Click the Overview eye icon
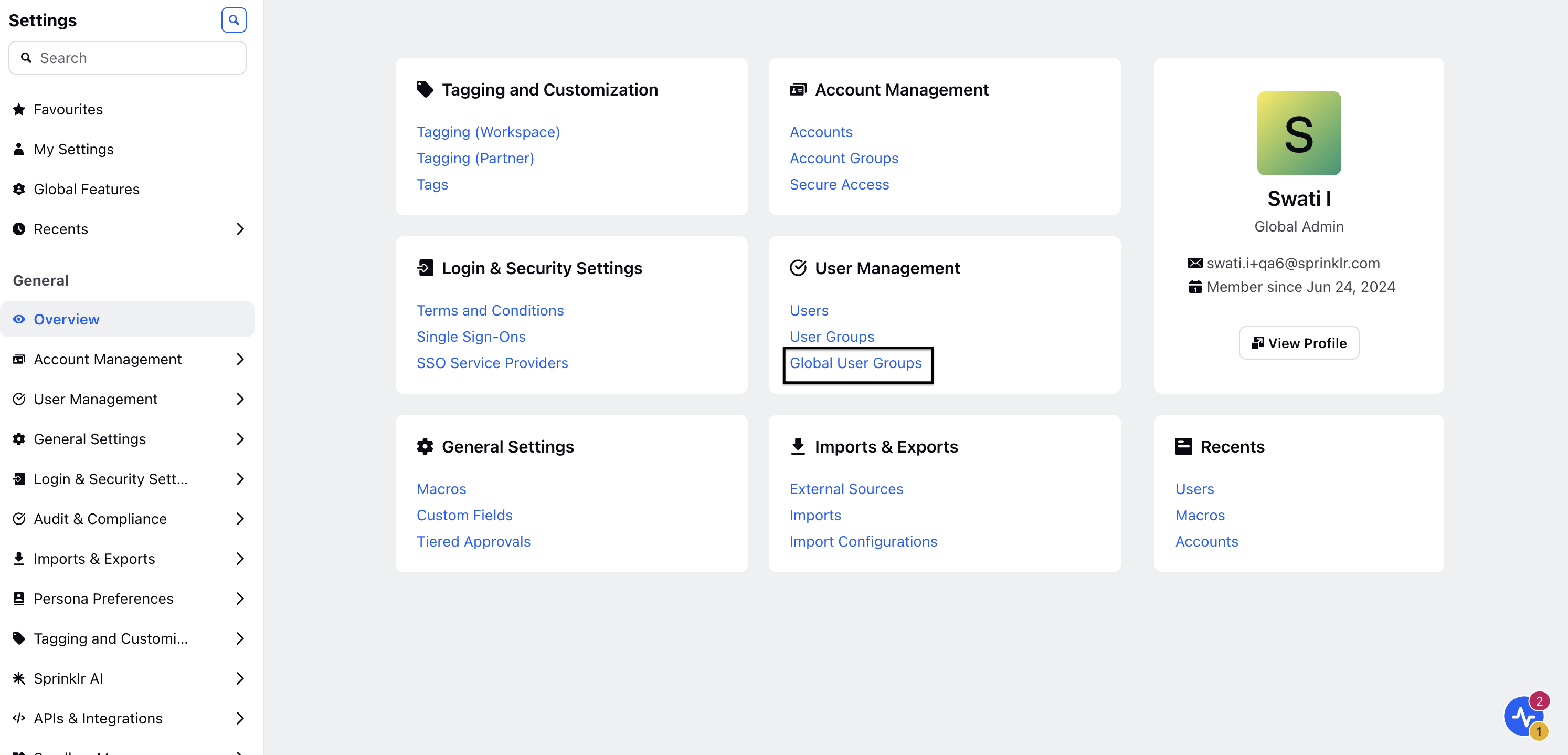 tap(19, 319)
